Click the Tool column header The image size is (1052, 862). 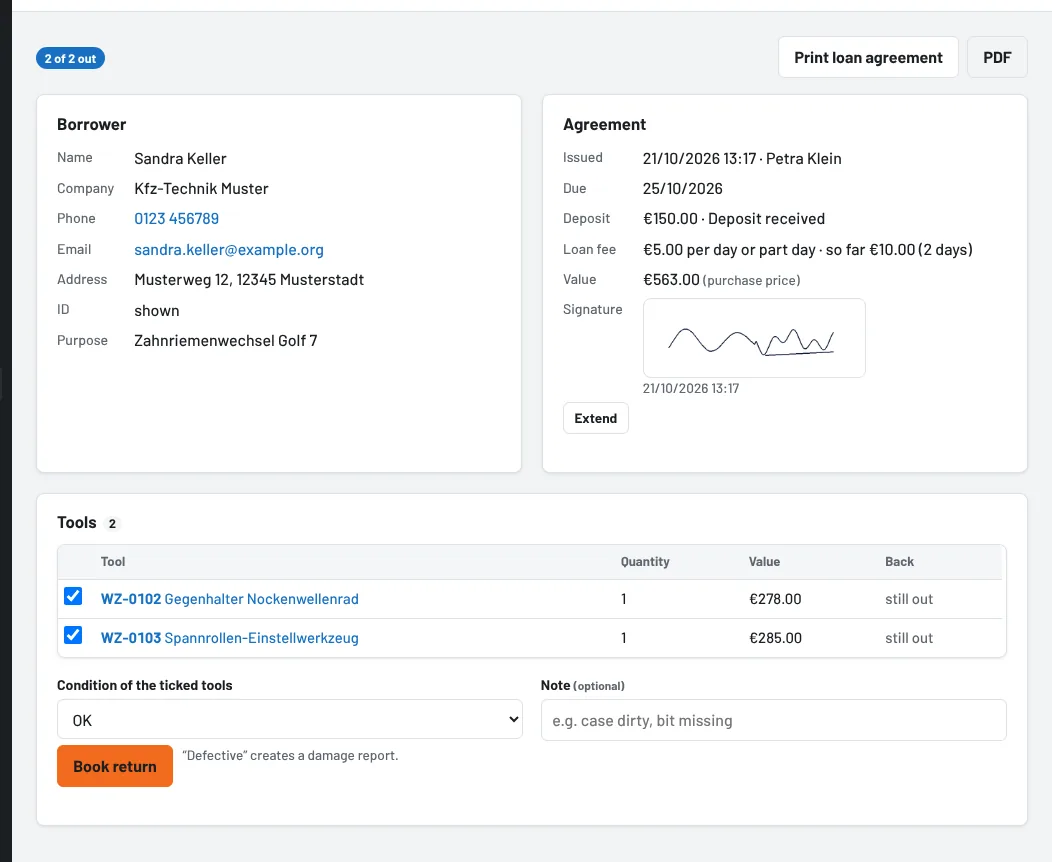pyautogui.click(x=113, y=561)
